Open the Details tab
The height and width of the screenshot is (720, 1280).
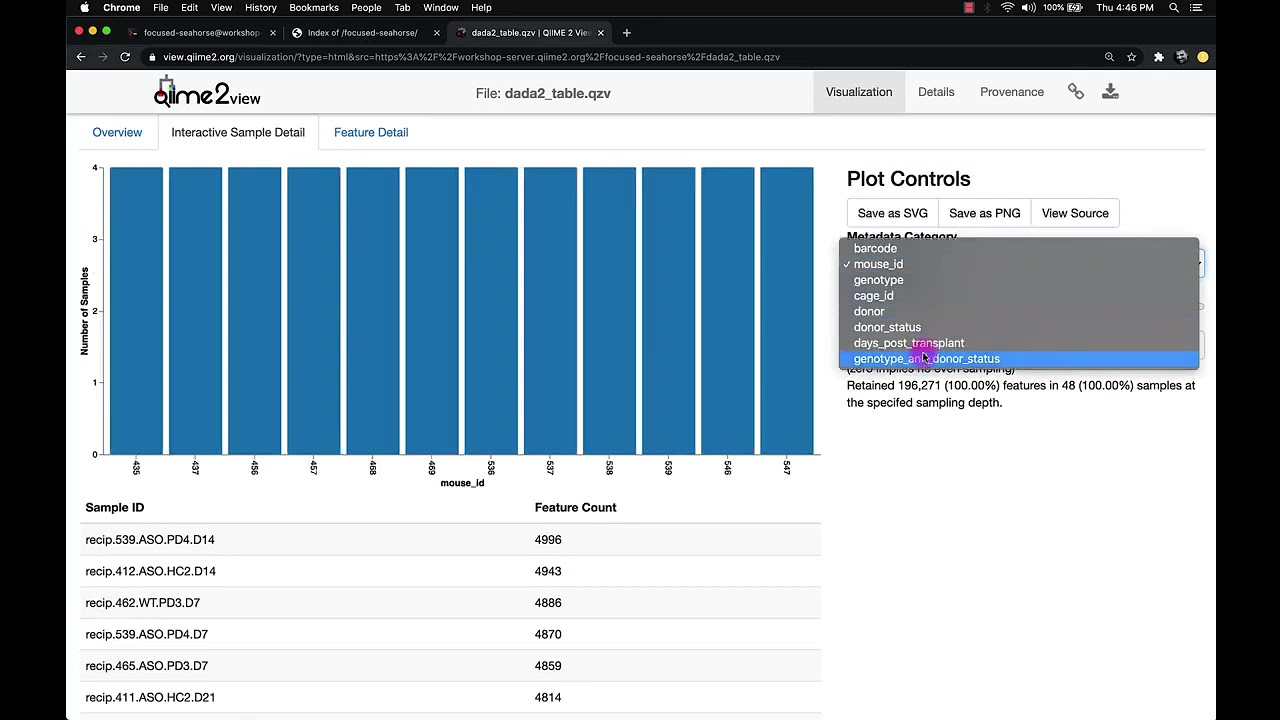[936, 92]
